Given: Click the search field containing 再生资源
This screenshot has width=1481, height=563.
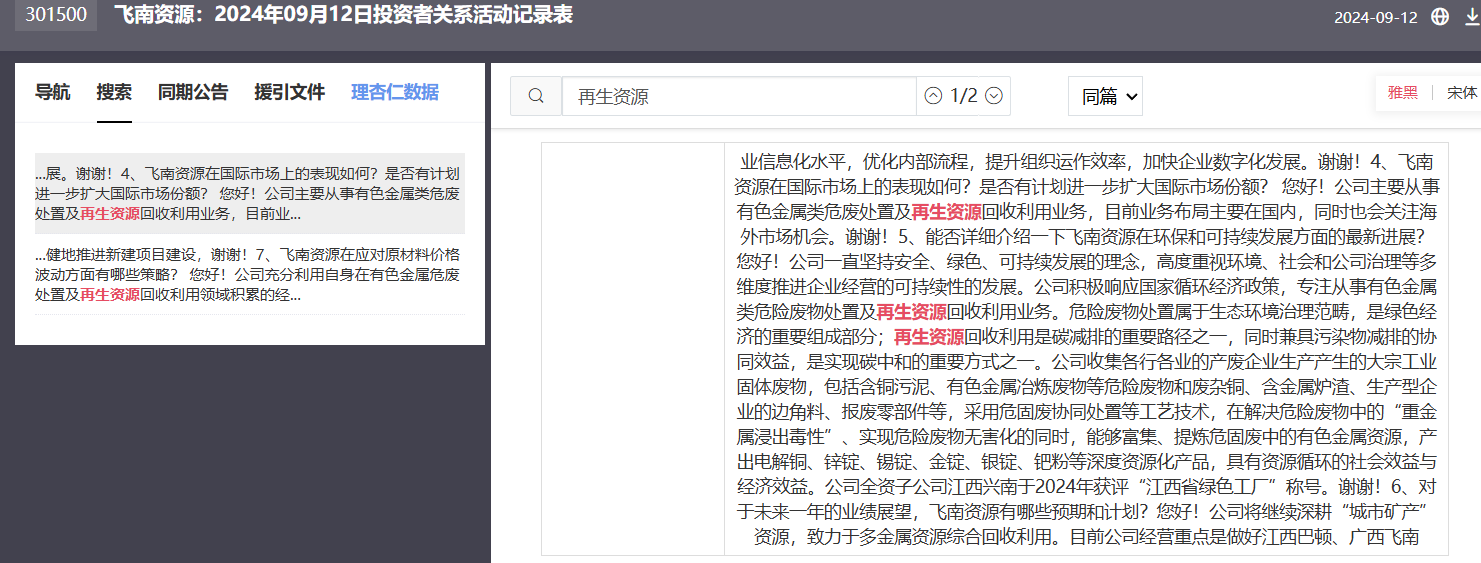Looking at the screenshot, I should 739,96.
